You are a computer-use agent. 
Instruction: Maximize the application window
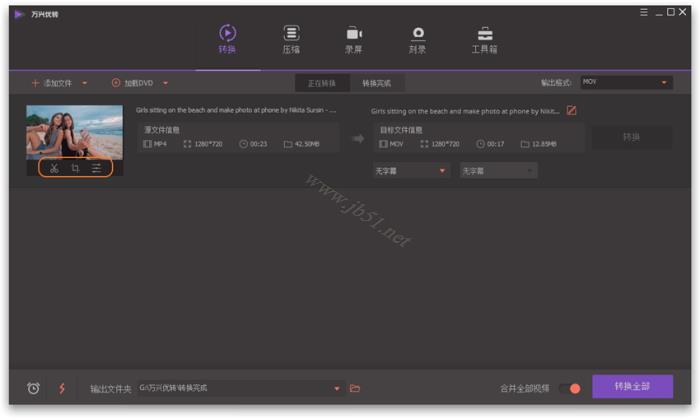(x=671, y=12)
